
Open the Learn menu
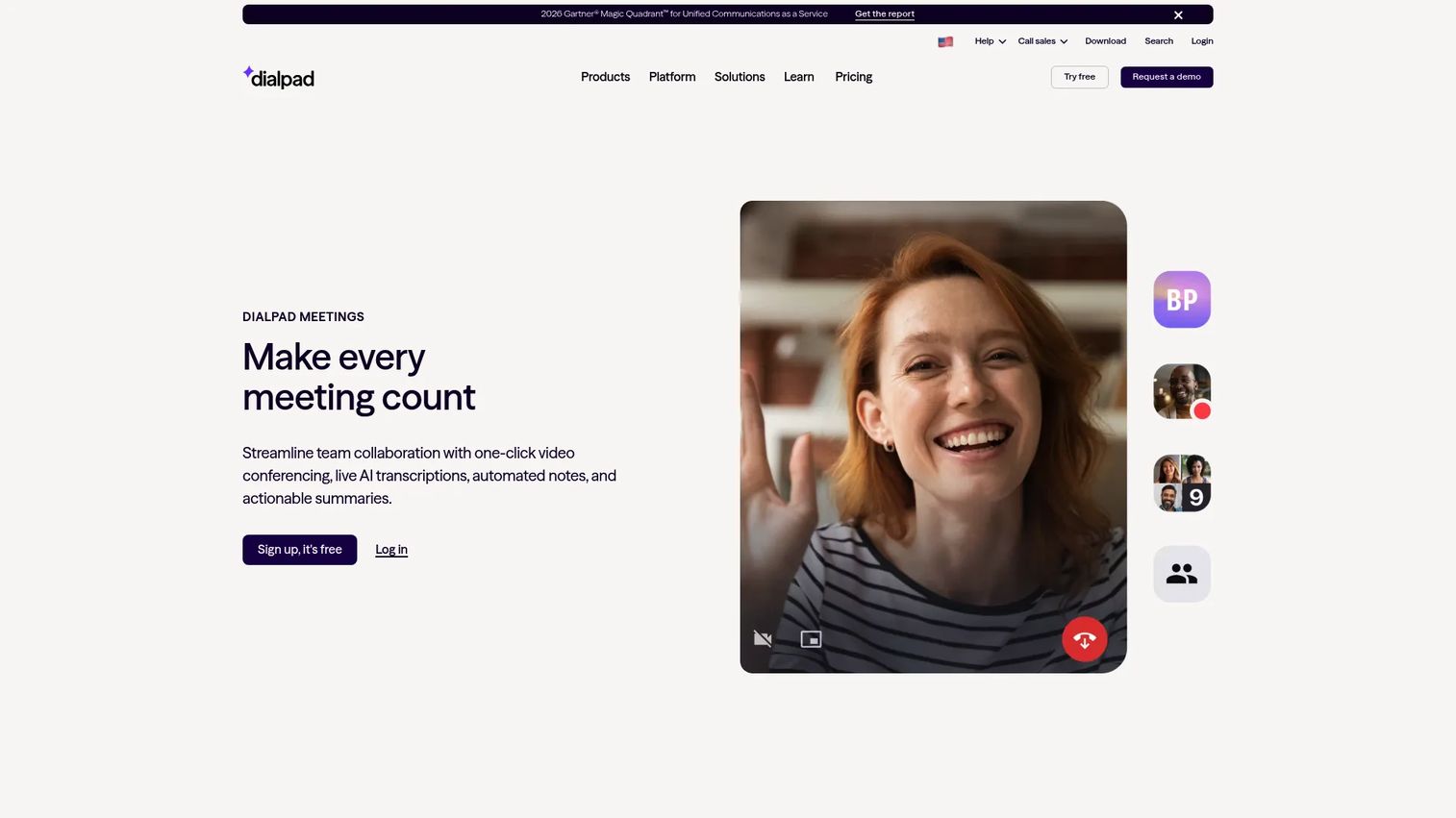[x=799, y=77]
